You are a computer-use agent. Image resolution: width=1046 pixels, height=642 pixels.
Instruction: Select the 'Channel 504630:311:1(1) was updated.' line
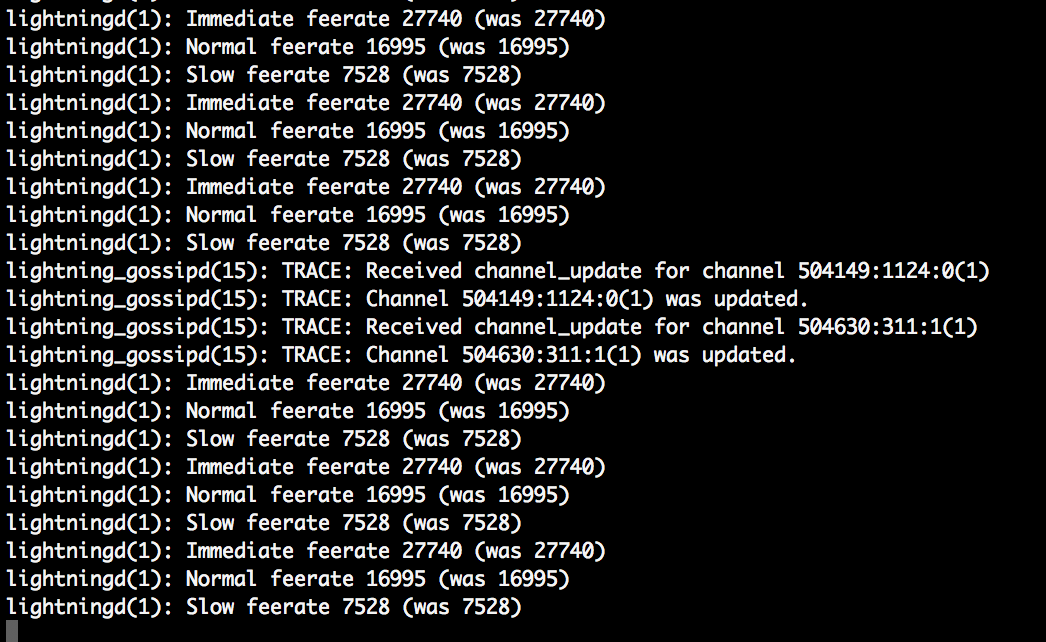tap(401, 355)
